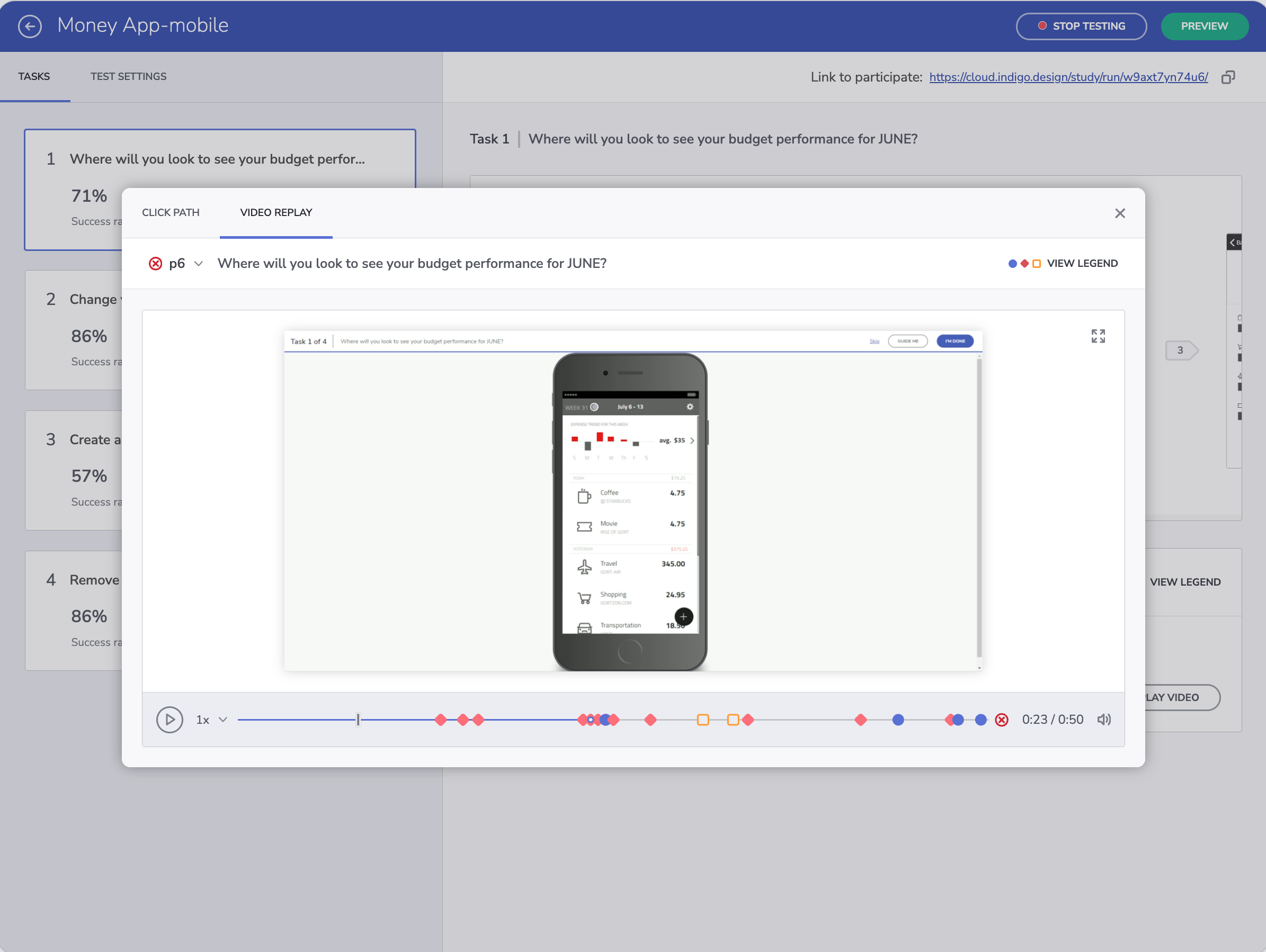The height and width of the screenshot is (952, 1266).
Task: Jump to the red diamond right after orange squares
Action: (x=747, y=720)
